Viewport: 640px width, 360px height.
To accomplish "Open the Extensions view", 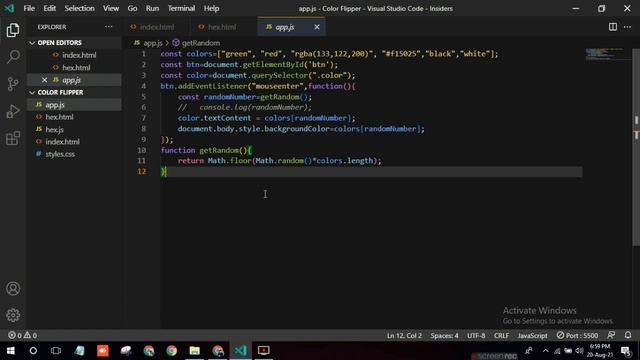I will [x=13, y=138].
